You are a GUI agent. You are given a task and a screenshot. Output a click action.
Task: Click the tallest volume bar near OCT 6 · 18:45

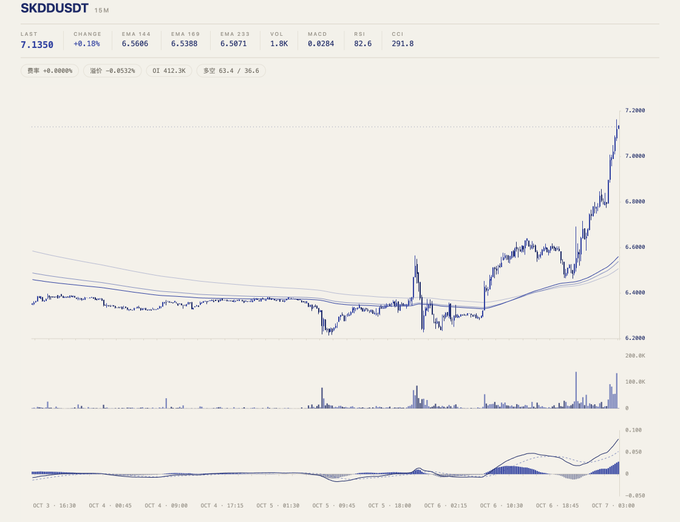pyautogui.click(x=576, y=390)
